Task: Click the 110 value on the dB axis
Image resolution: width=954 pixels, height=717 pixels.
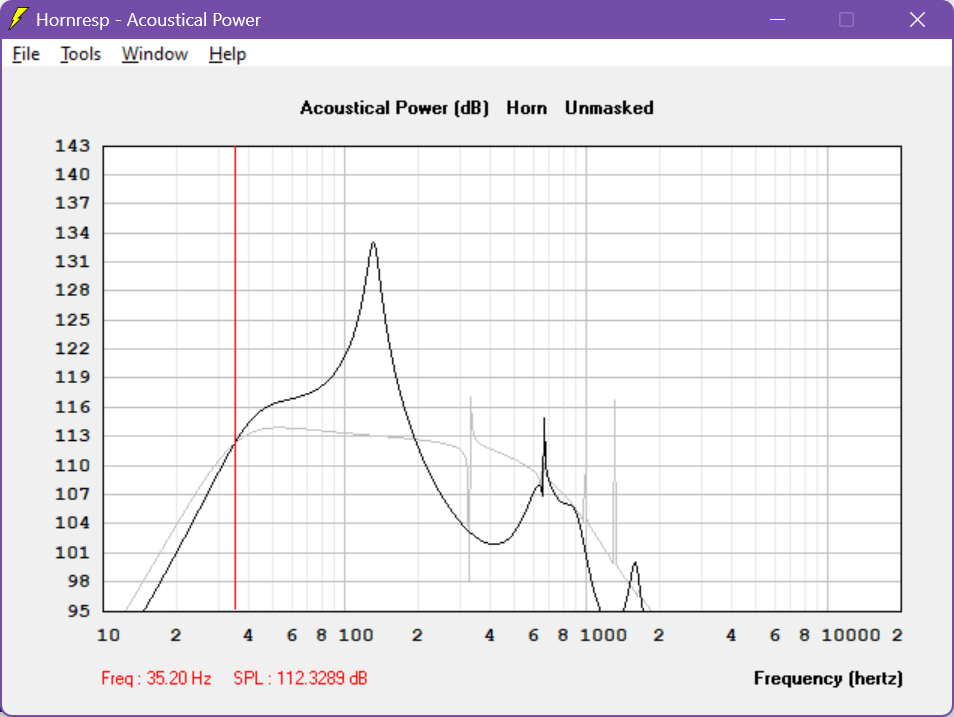Action: (72, 466)
